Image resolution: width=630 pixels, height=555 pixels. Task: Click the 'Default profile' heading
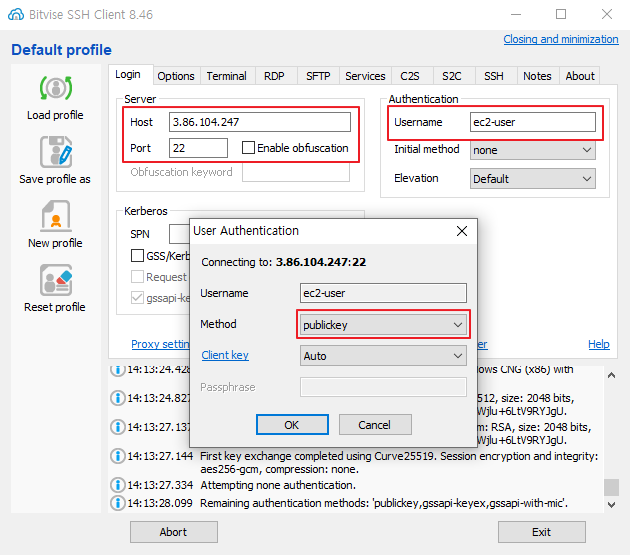pyautogui.click(x=61, y=50)
